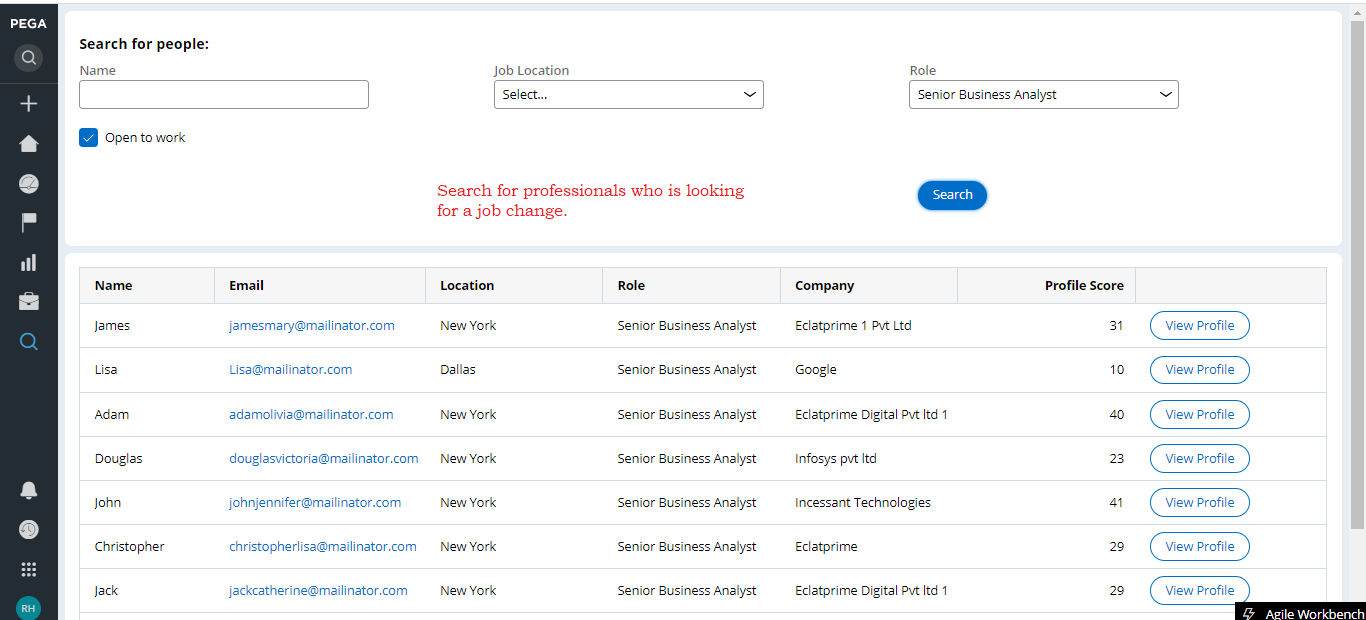Expand the Job Location dropdown
This screenshot has height=620, width=1366.
point(629,94)
